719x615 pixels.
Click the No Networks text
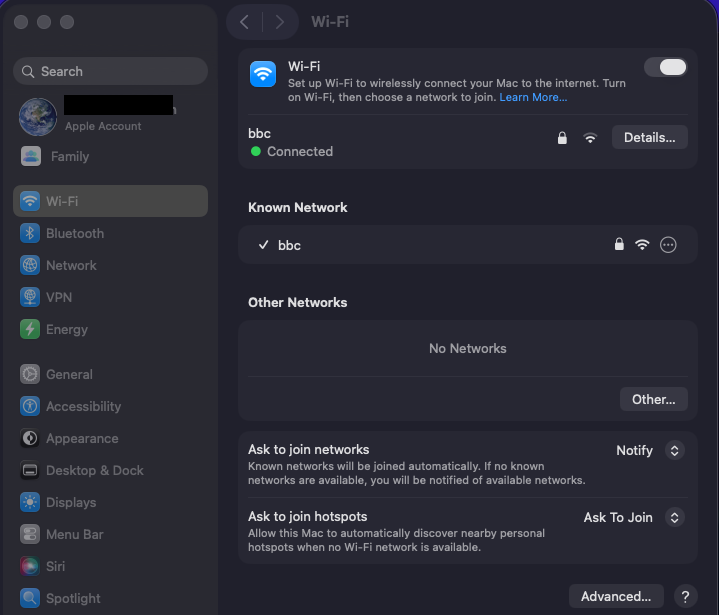(x=468, y=349)
